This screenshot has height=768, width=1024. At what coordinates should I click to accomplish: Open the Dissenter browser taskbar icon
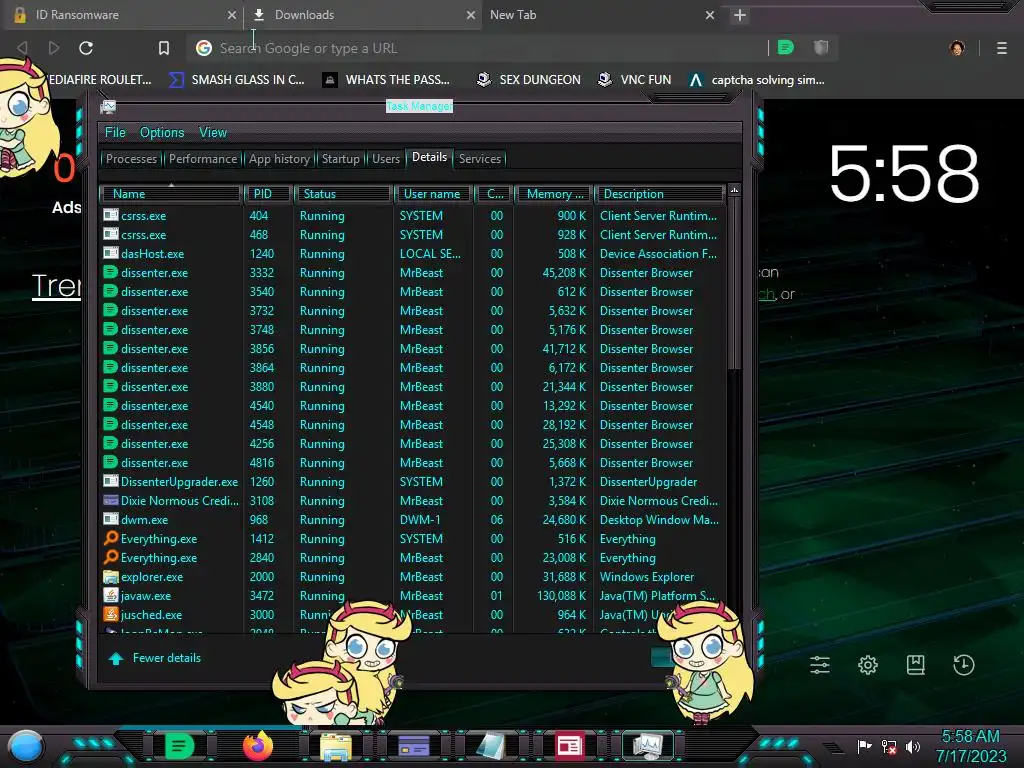pos(180,746)
